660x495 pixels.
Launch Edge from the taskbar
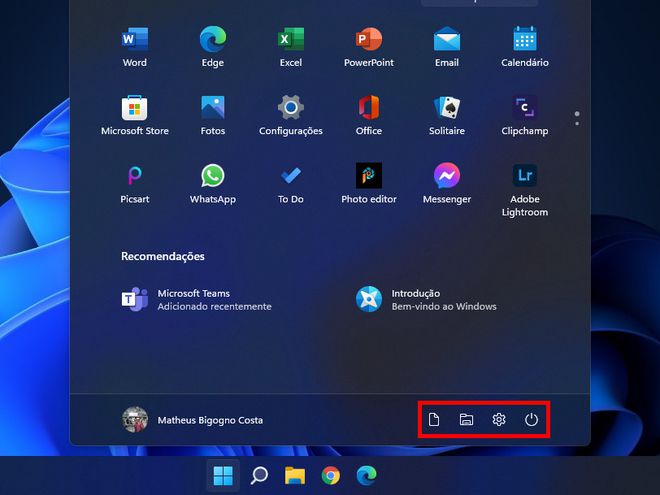click(x=367, y=476)
